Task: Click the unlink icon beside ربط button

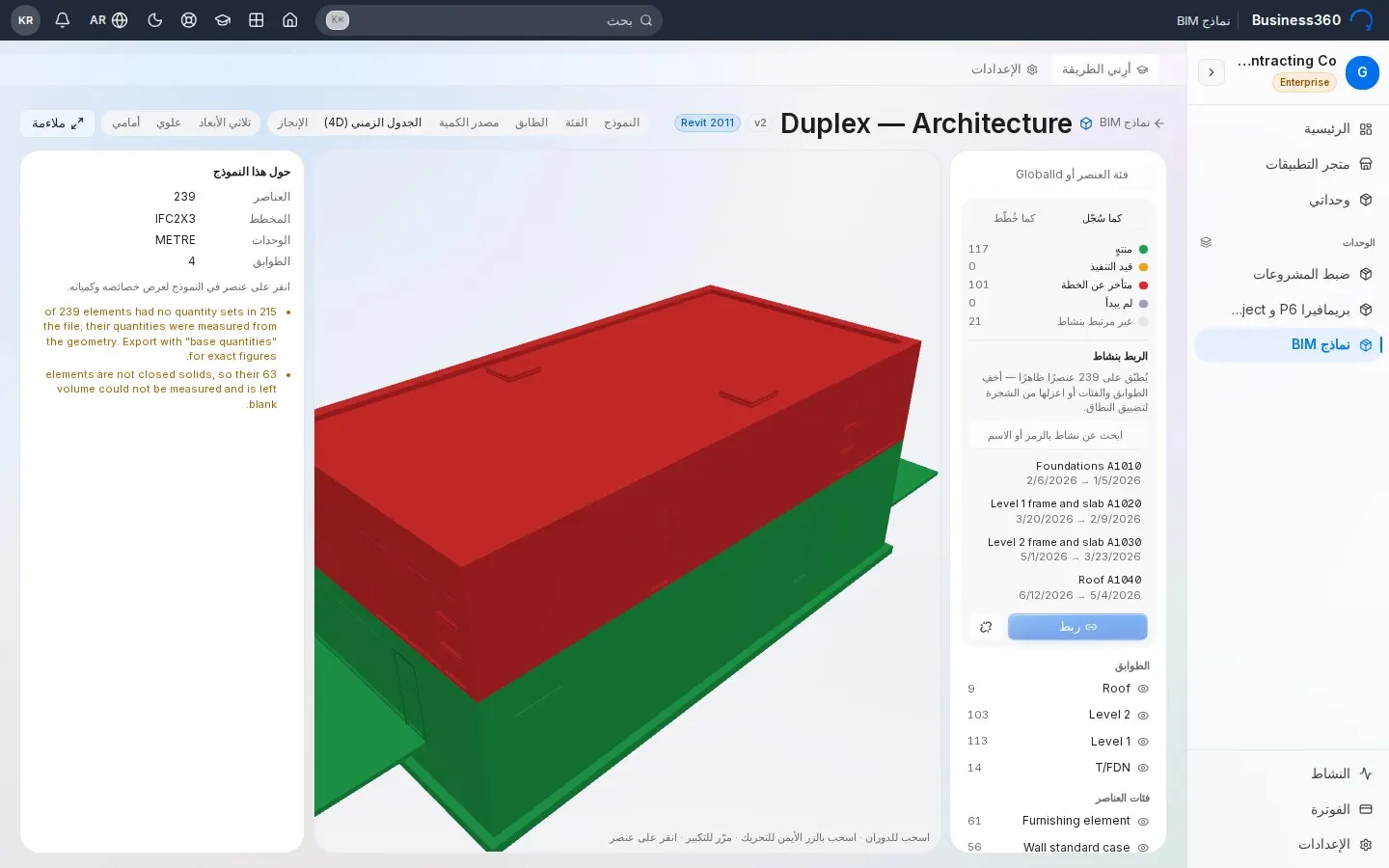Action: pos(986,627)
